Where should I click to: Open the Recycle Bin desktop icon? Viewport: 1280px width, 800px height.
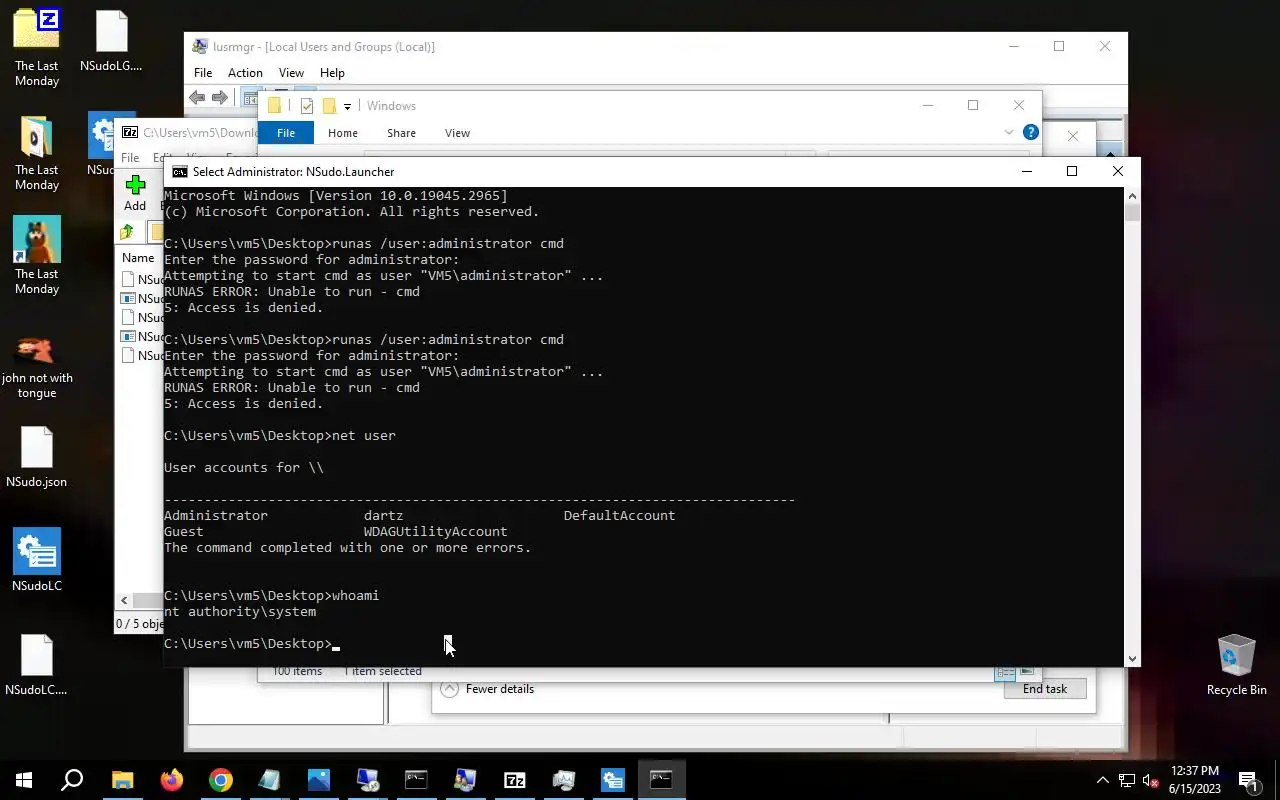[1236, 664]
